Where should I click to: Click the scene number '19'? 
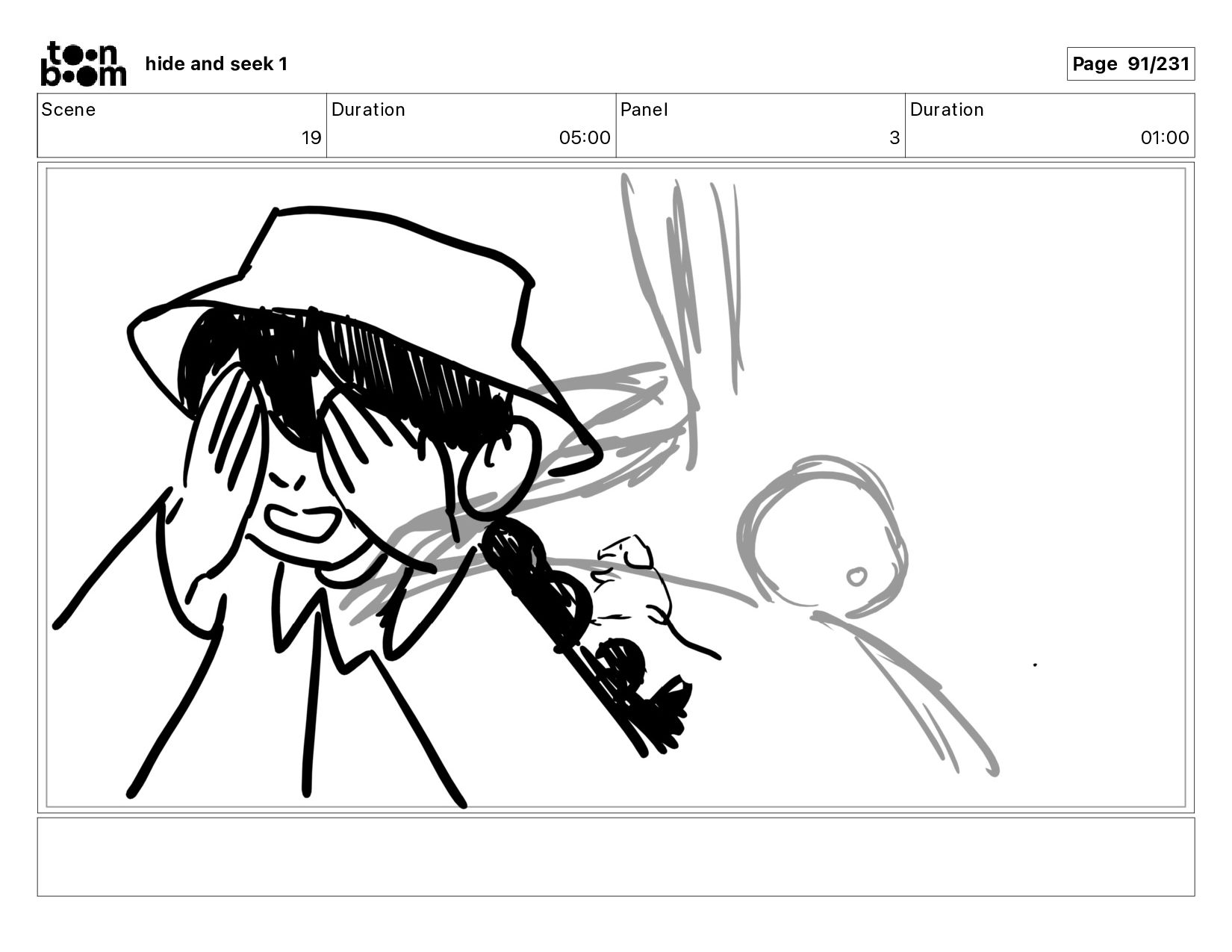311,138
